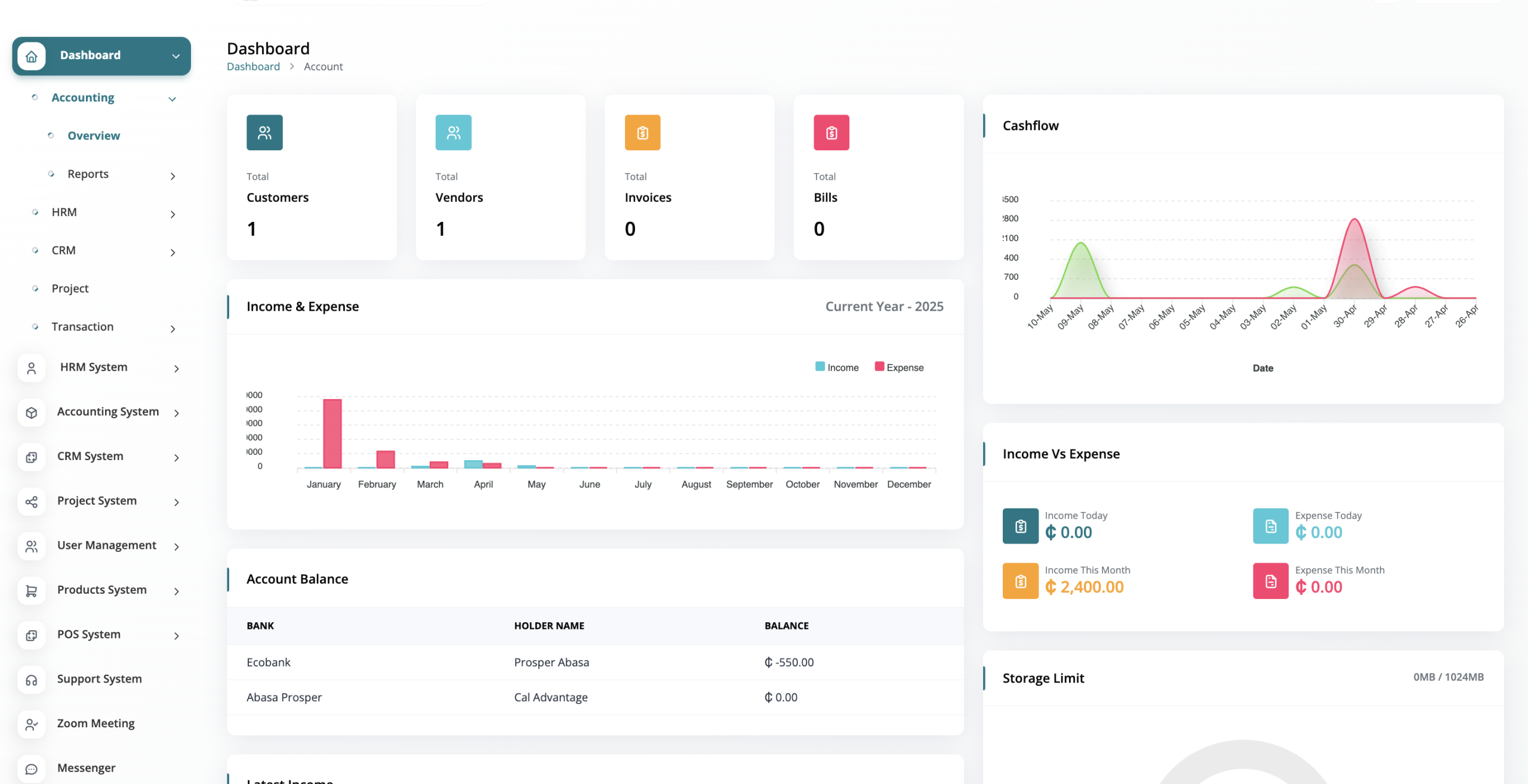Expand the Products System chevron

pyautogui.click(x=177, y=591)
